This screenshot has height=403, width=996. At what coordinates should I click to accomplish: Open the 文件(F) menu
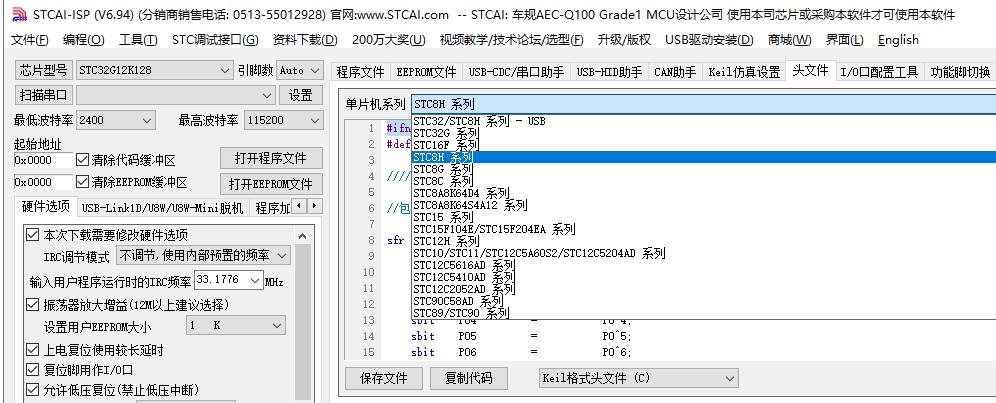29,39
